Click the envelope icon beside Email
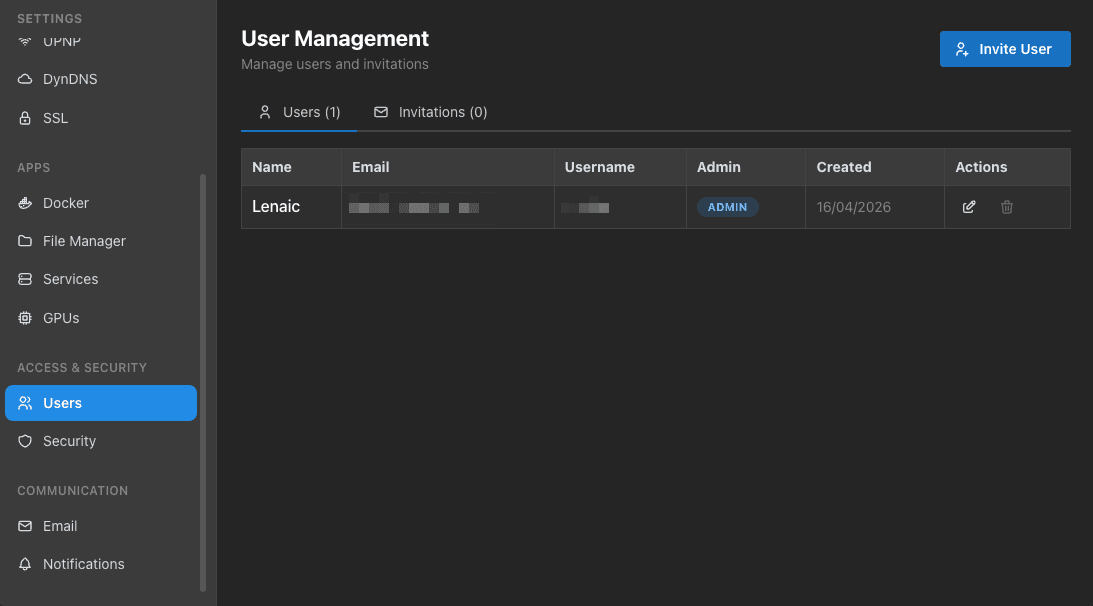This screenshot has width=1093, height=606. (25, 526)
